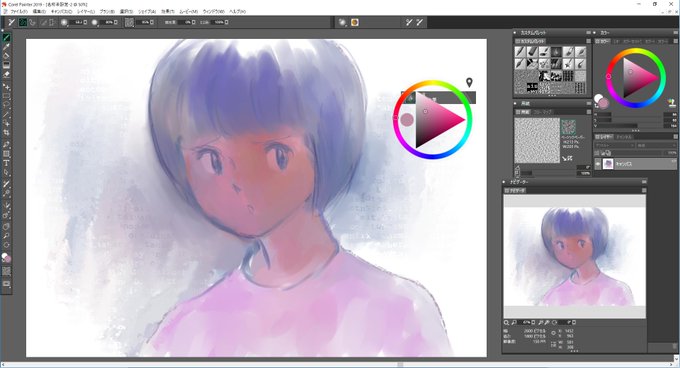The image size is (680, 368).
Task: Click the pink swatch beside the floating color wheel
Action: (x=407, y=120)
